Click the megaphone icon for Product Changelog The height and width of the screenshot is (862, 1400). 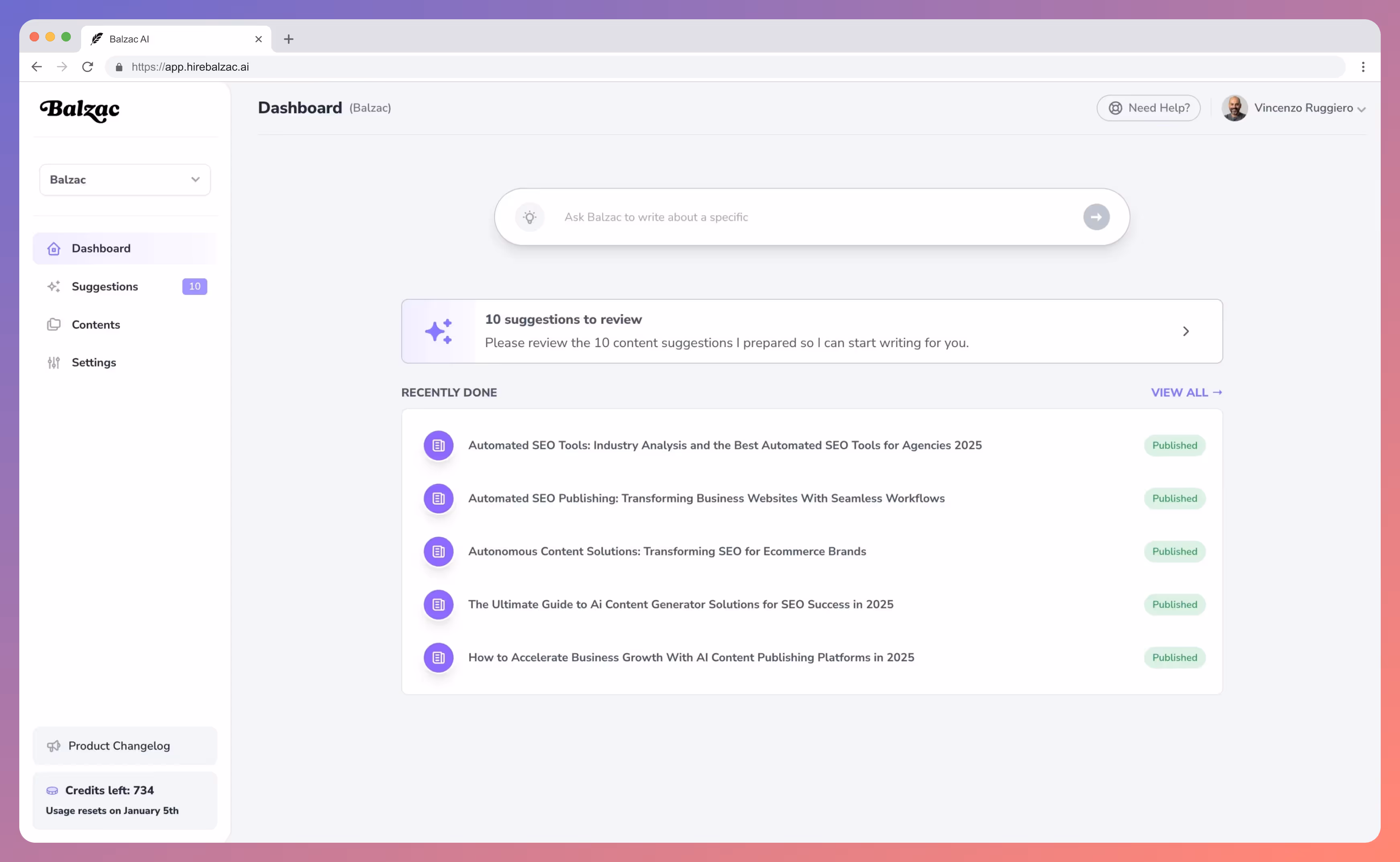coord(53,746)
